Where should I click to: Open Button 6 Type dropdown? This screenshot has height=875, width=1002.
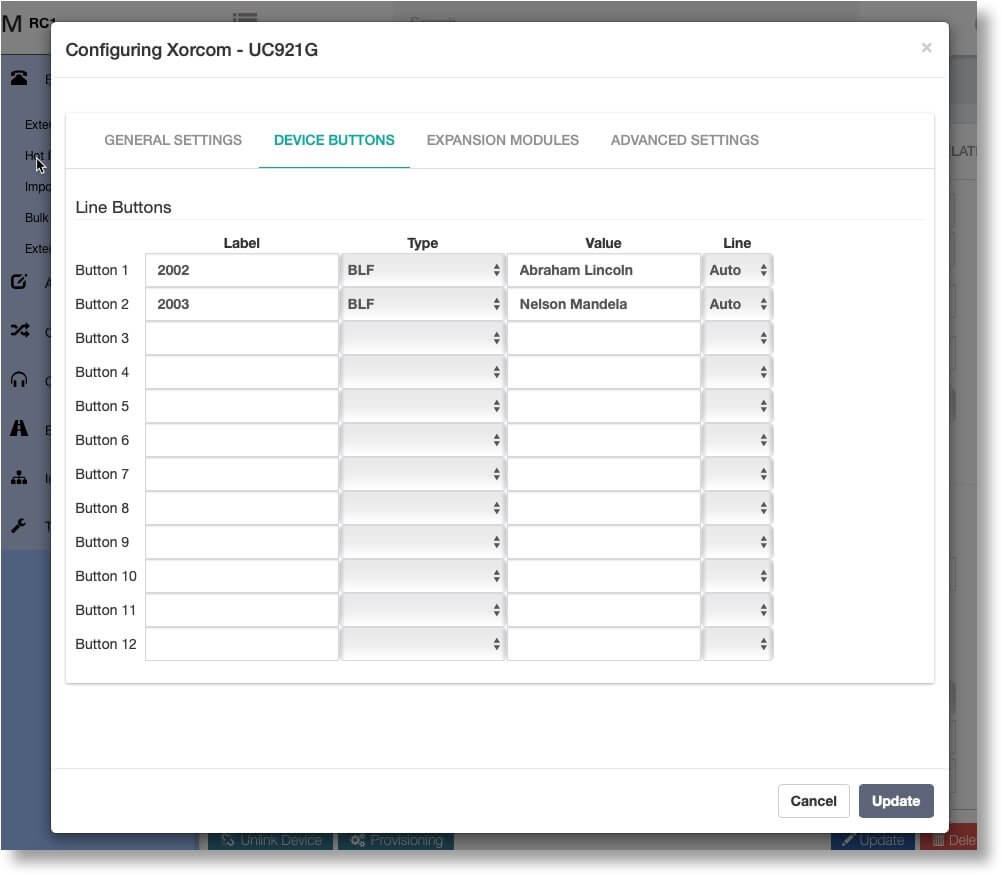[422, 440]
